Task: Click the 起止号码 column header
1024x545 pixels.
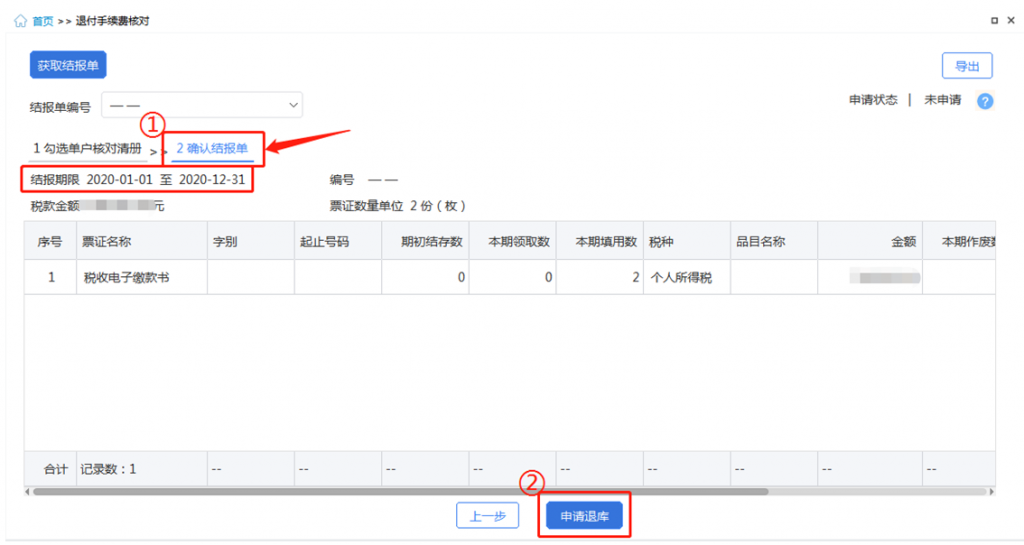Action: click(x=338, y=241)
